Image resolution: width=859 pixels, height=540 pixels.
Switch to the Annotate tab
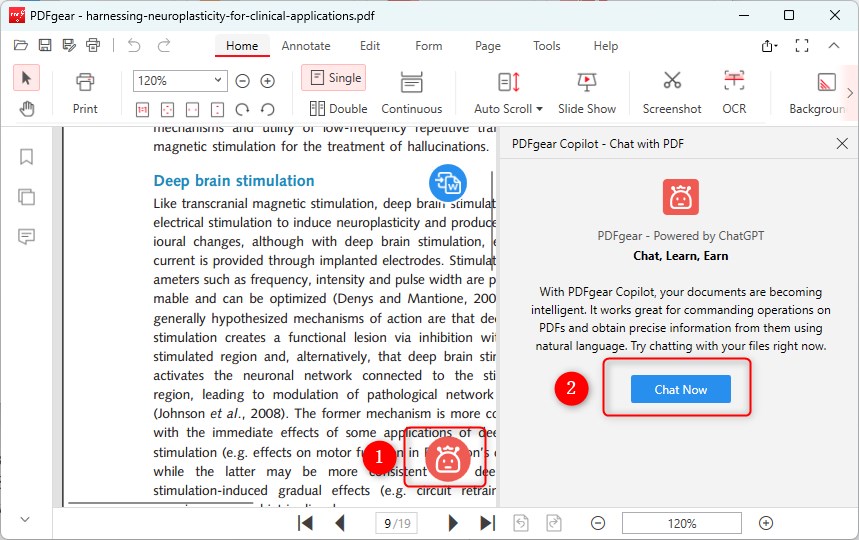(306, 46)
